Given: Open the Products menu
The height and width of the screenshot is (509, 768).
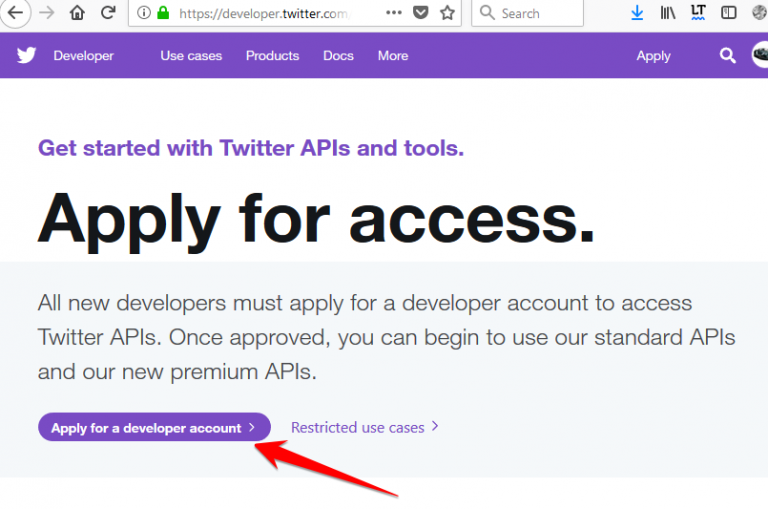Looking at the screenshot, I should pos(272,56).
